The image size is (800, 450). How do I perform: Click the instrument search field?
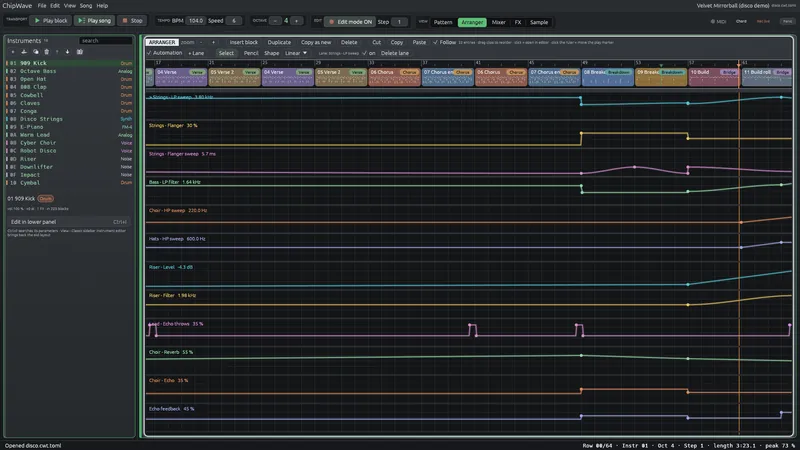click(x=106, y=40)
